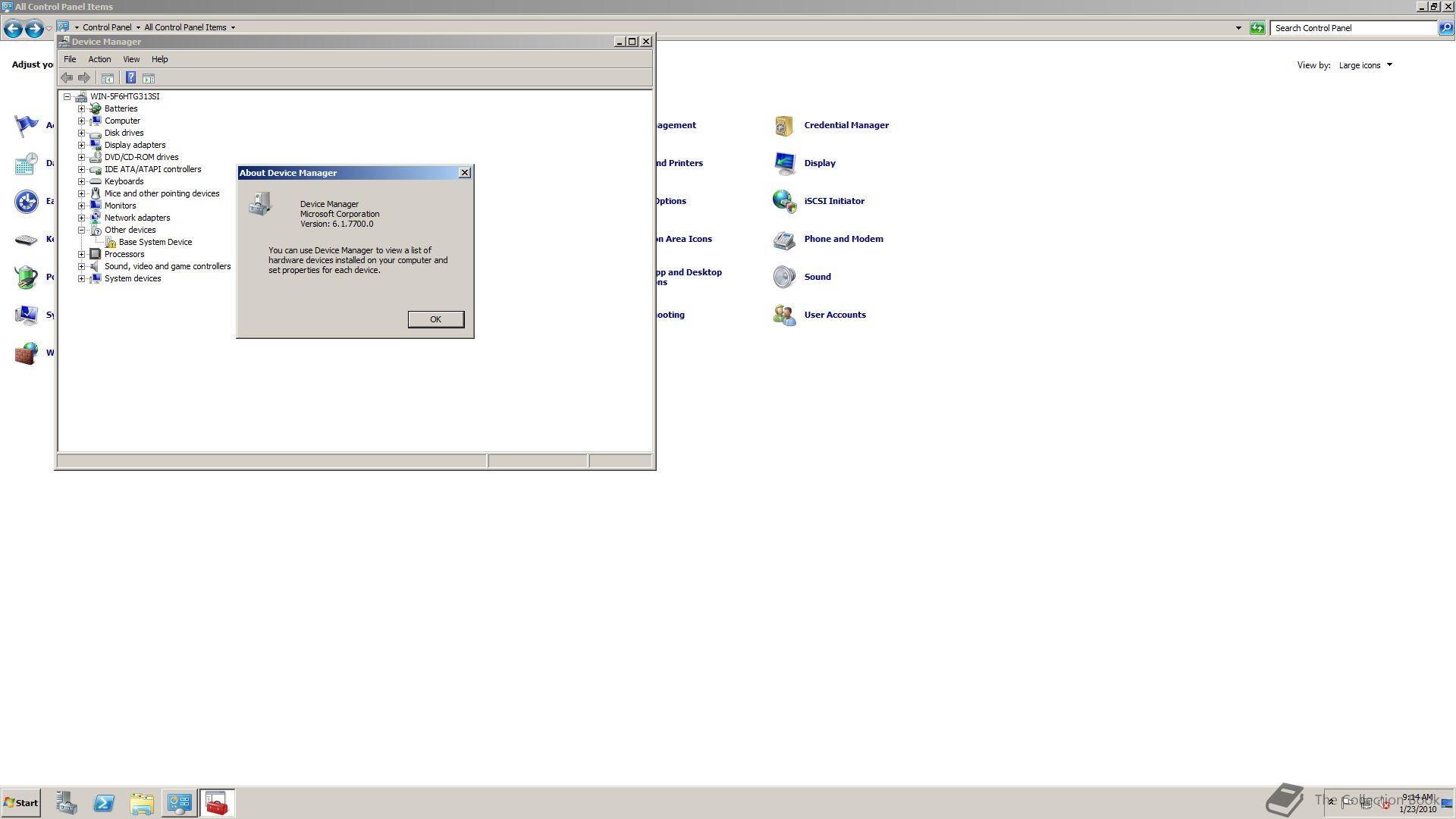Expand the Mice and other pointing devices node
The image size is (1456, 819).
82,193
